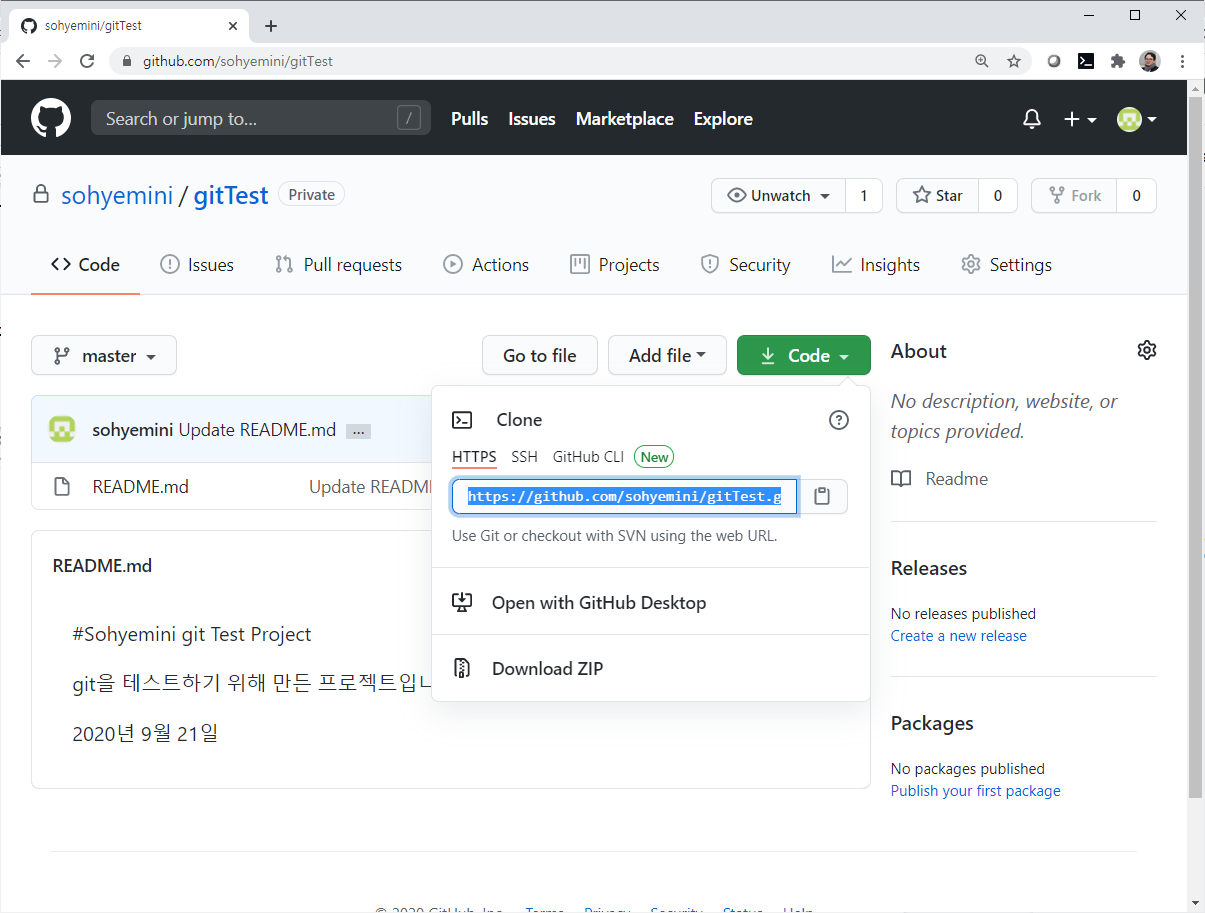Open the Security tab
This screenshot has width=1205, height=913.
pos(745,265)
